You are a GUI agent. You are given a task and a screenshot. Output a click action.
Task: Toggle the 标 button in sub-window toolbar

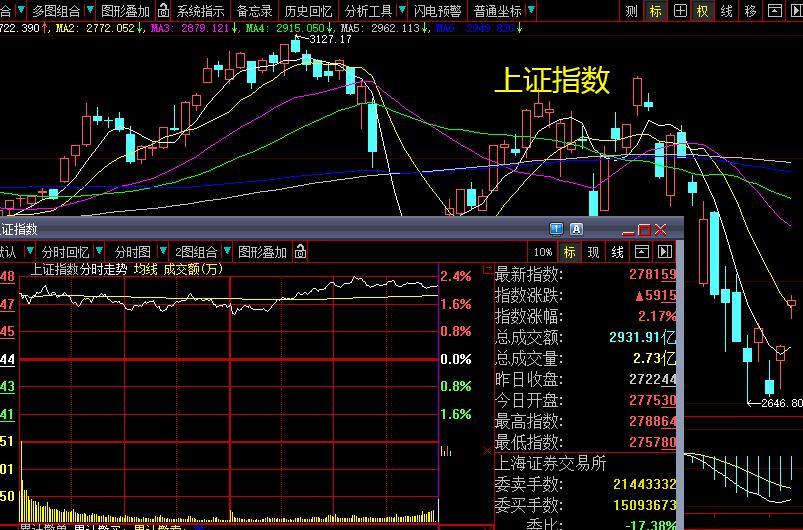pos(569,252)
